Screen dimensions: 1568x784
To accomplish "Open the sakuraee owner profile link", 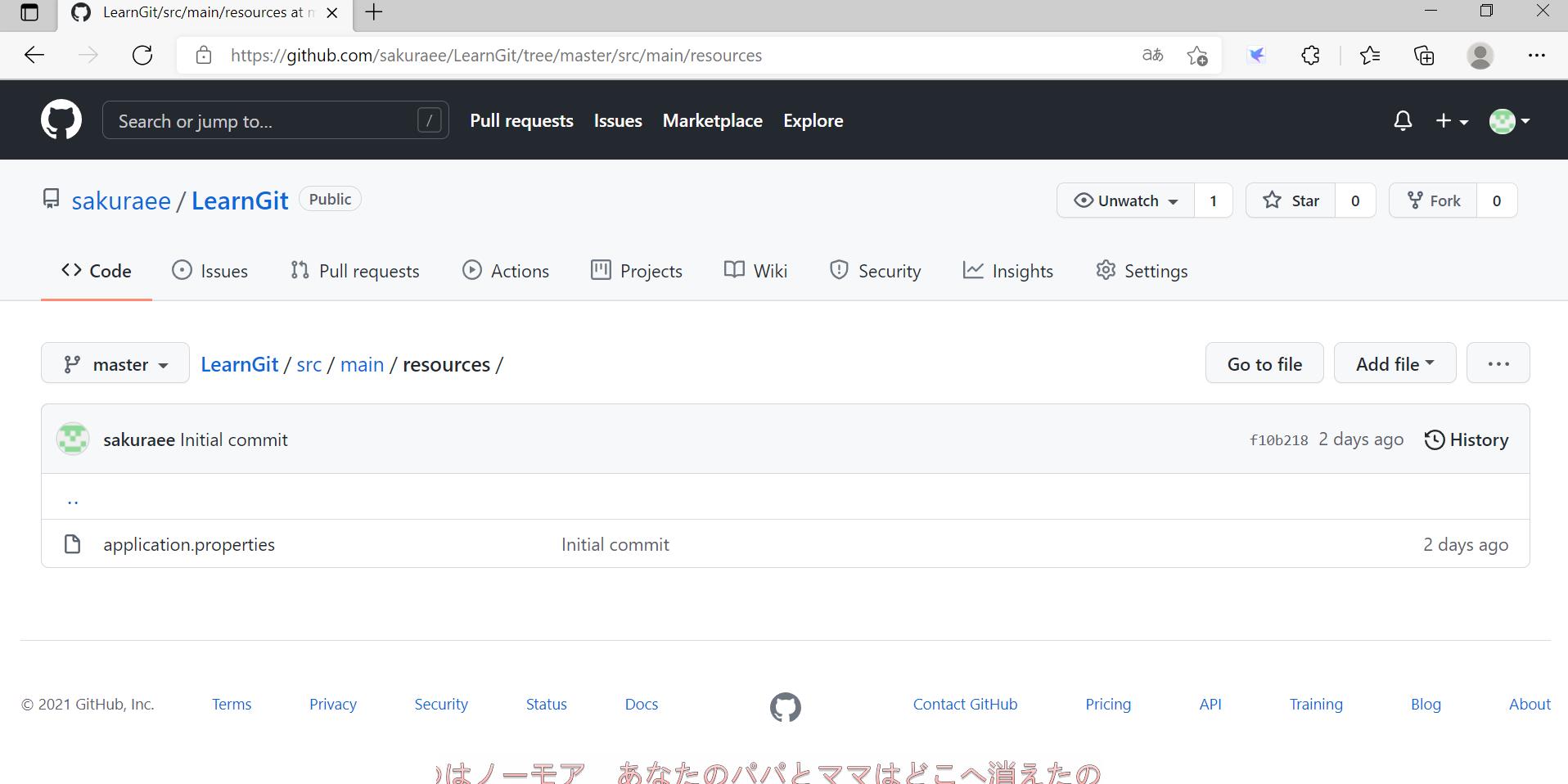I will (121, 201).
